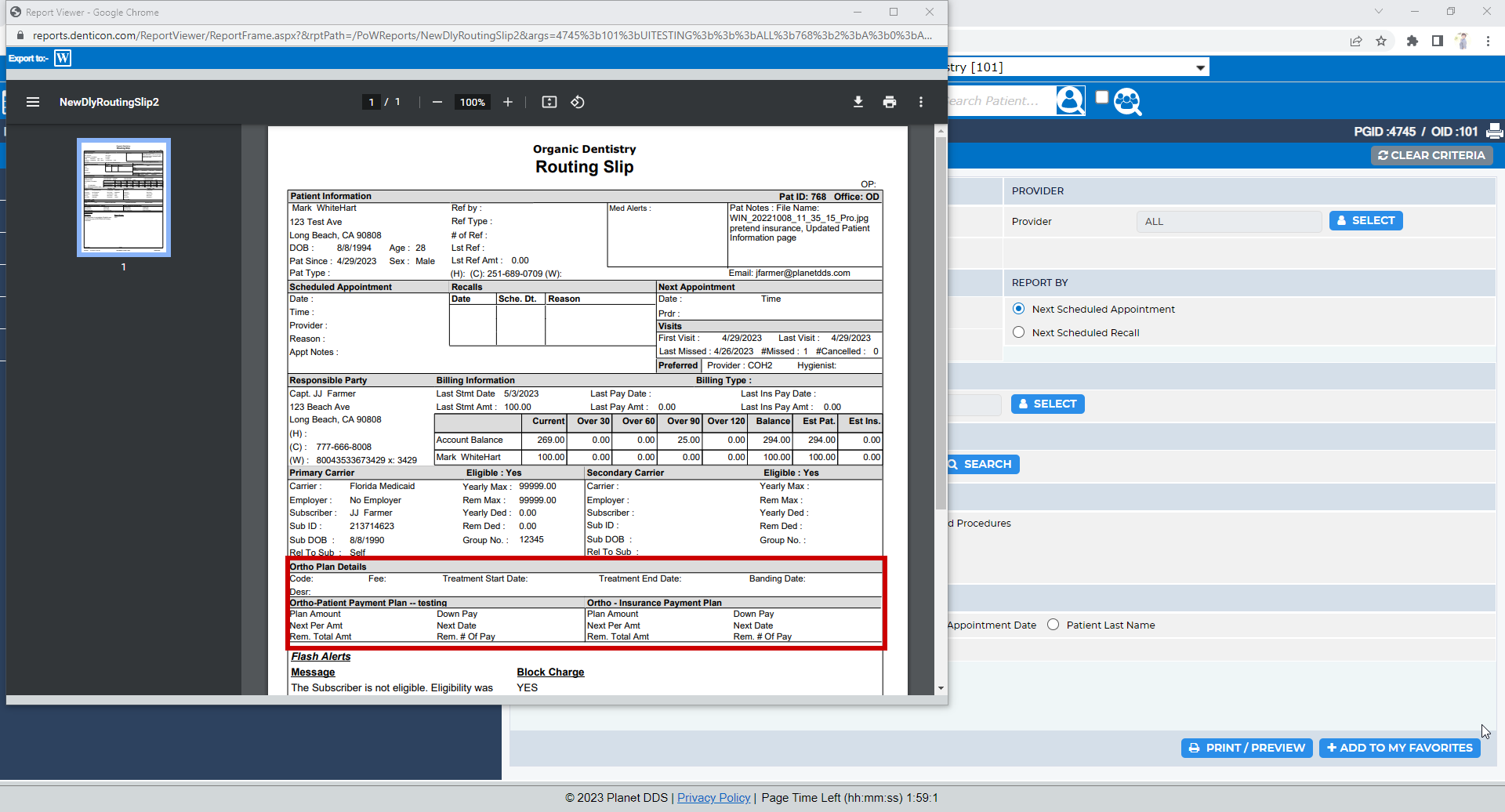The width and height of the screenshot is (1505, 812).
Task: Select page 1 thumbnail in sidebar
Action: click(x=124, y=198)
